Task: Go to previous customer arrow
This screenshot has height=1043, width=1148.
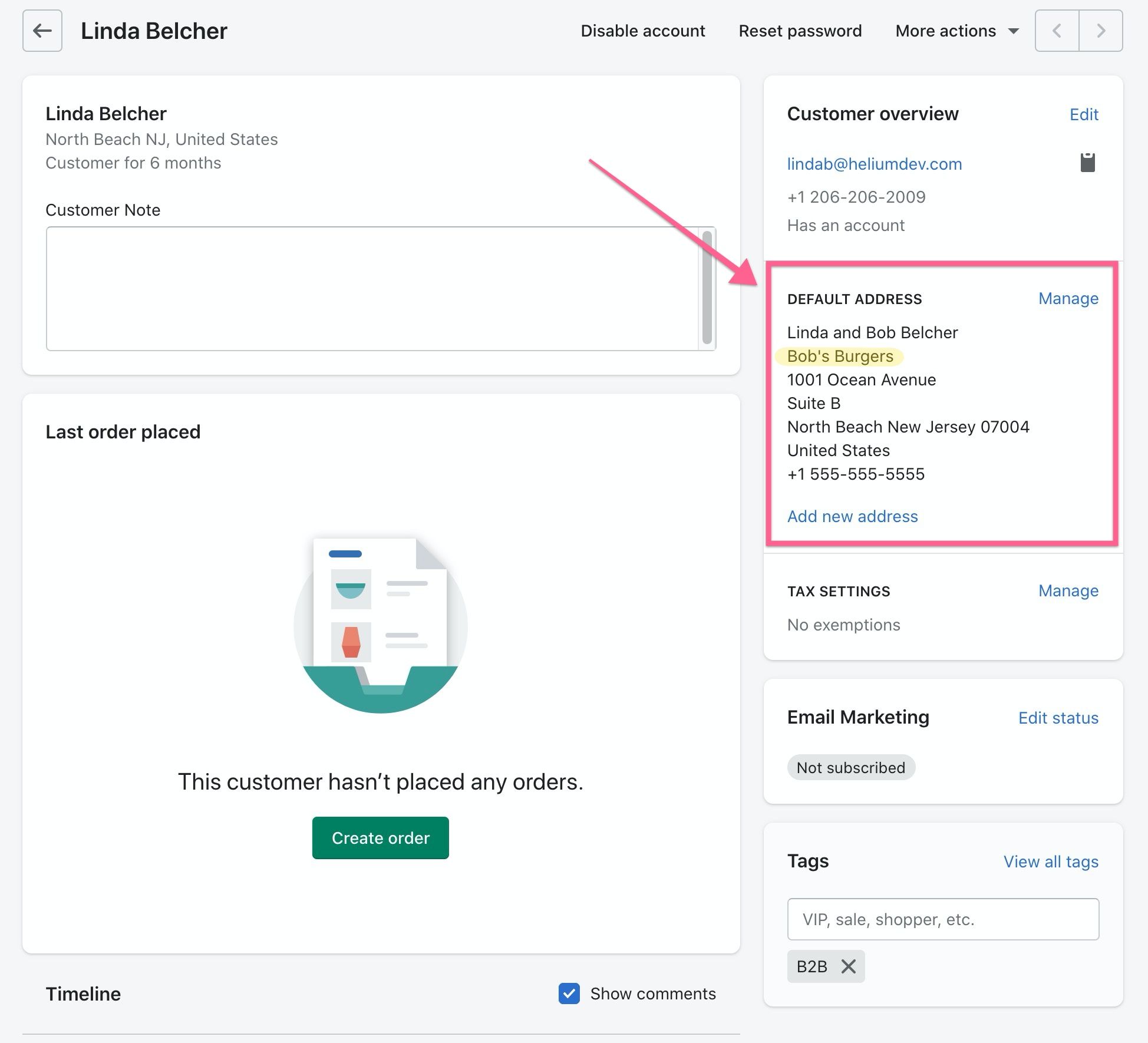Action: [x=1057, y=31]
